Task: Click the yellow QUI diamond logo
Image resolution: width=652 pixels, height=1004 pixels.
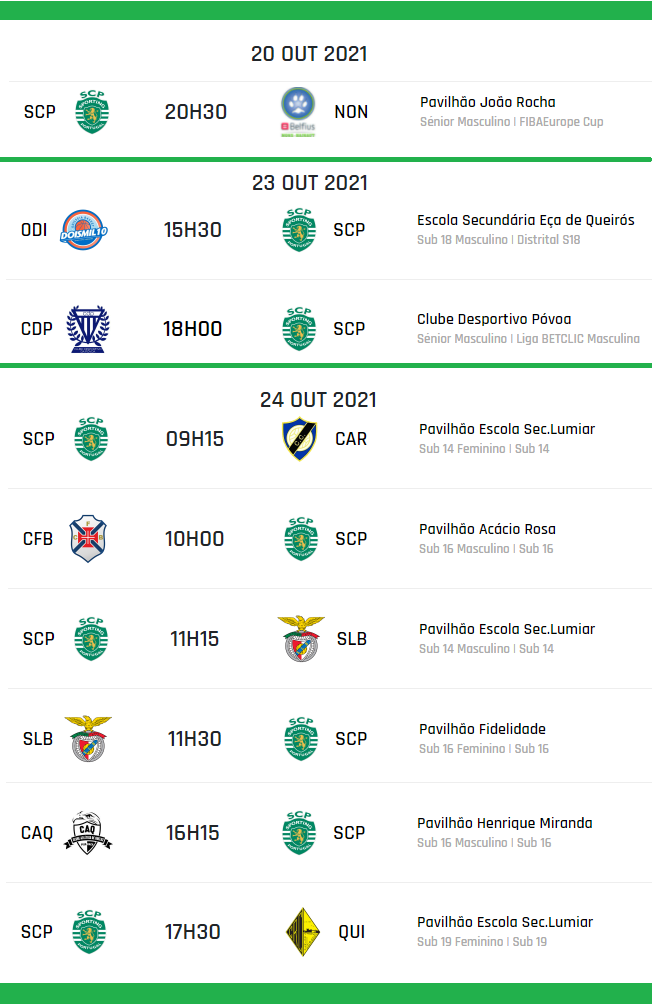Action: click(302, 931)
